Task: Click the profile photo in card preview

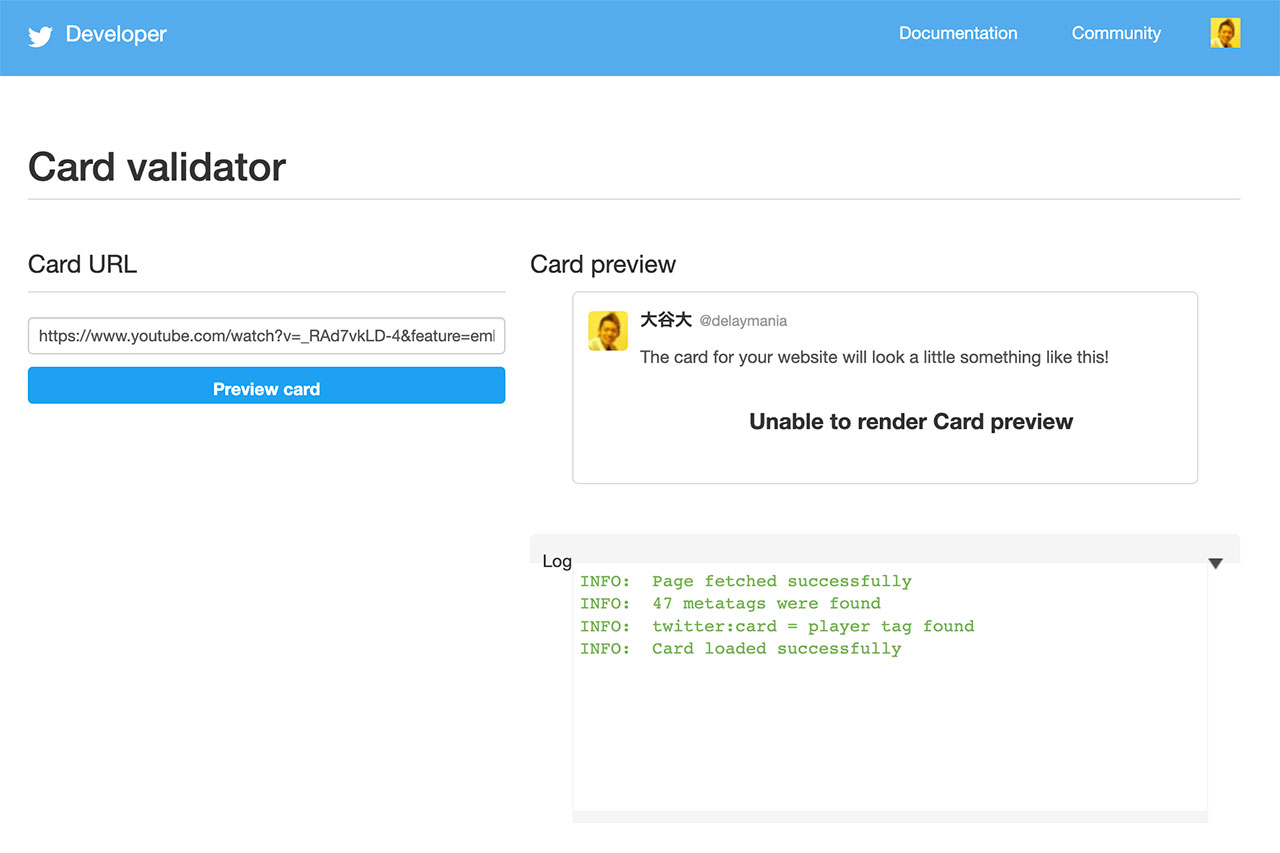Action: 608,331
